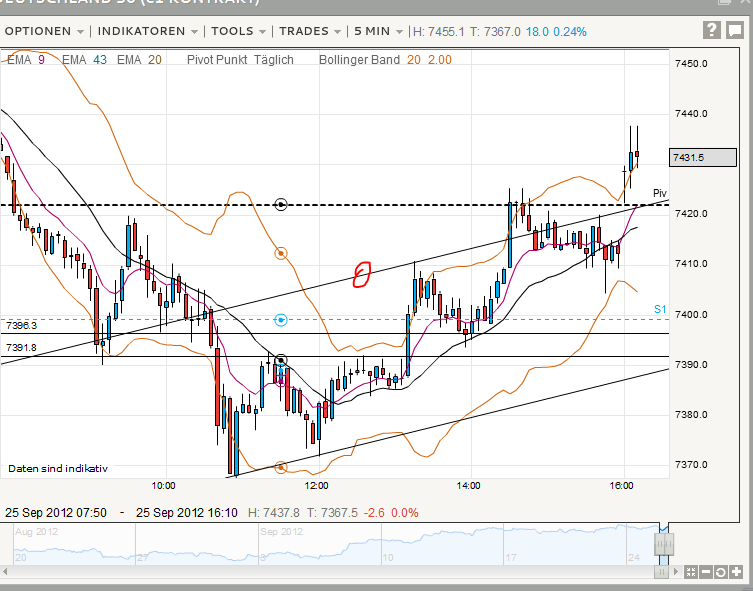Select the EMA 9 indicator label

(x=25, y=60)
